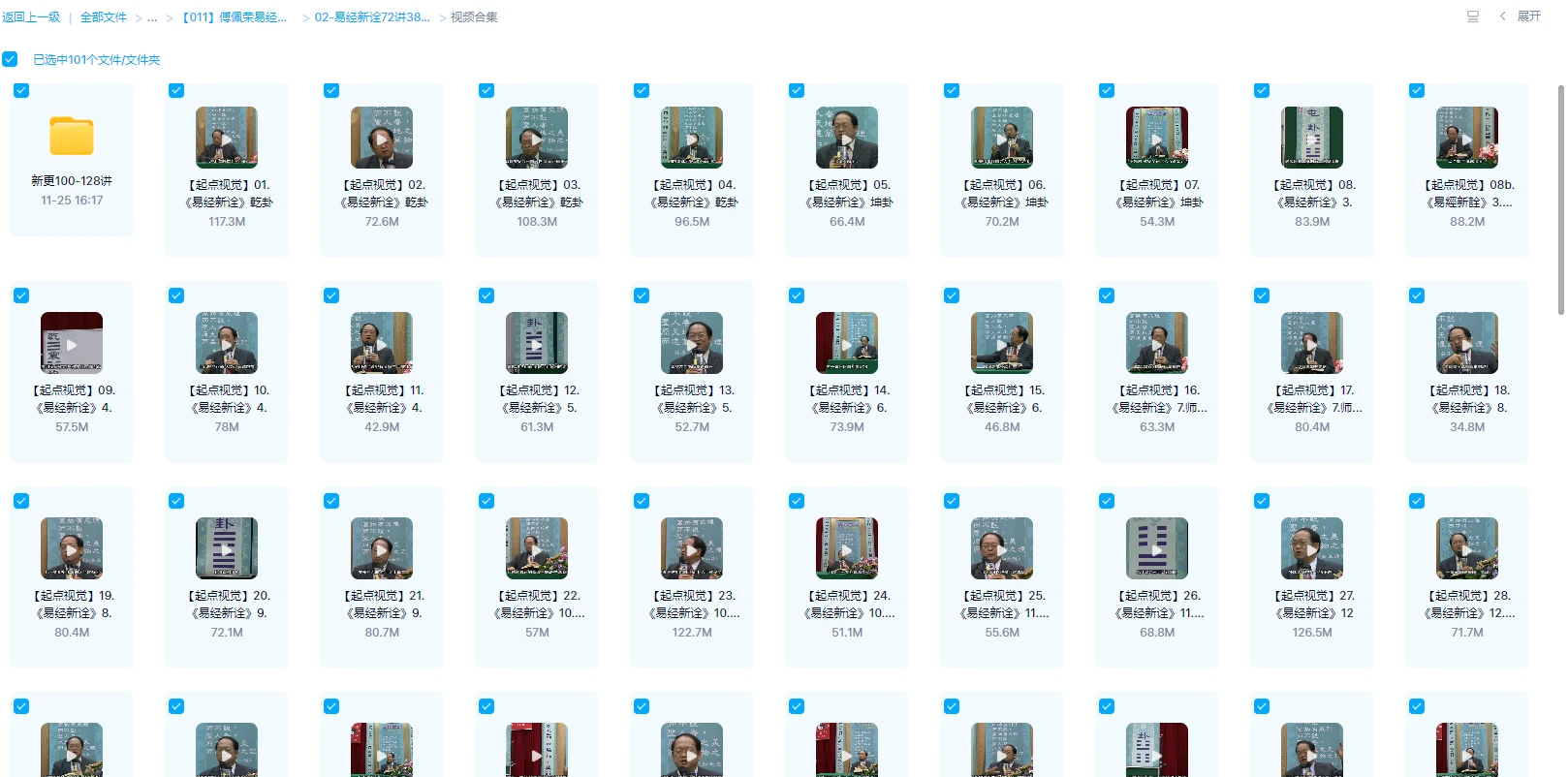The height and width of the screenshot is (777, 1568).
Task: Play video thumbnail 04. 乾卦
Action: pyautogui.click(x=692, y=138)
